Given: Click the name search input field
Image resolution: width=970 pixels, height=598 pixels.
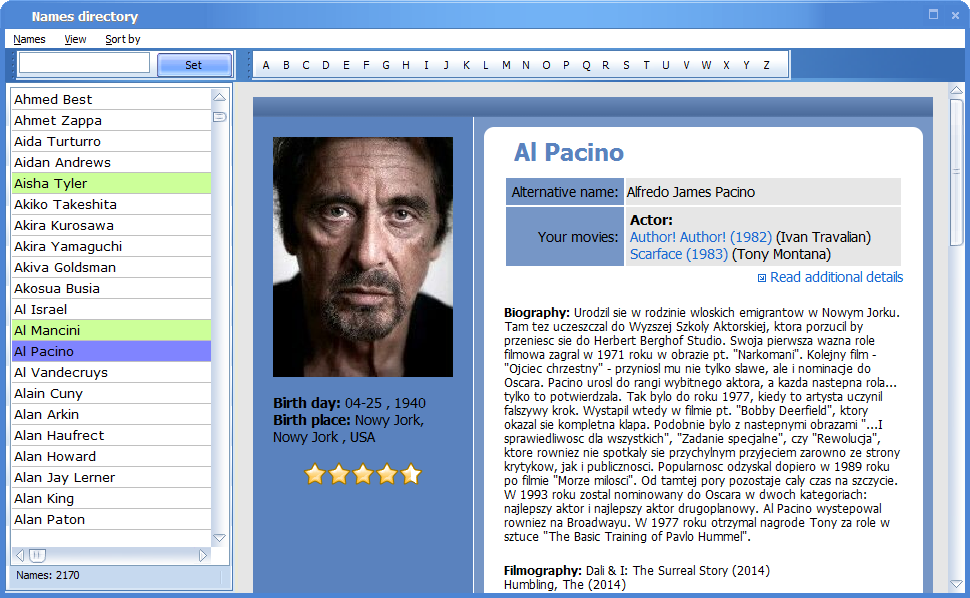Looking at the screenshot, I should point(84,63).
